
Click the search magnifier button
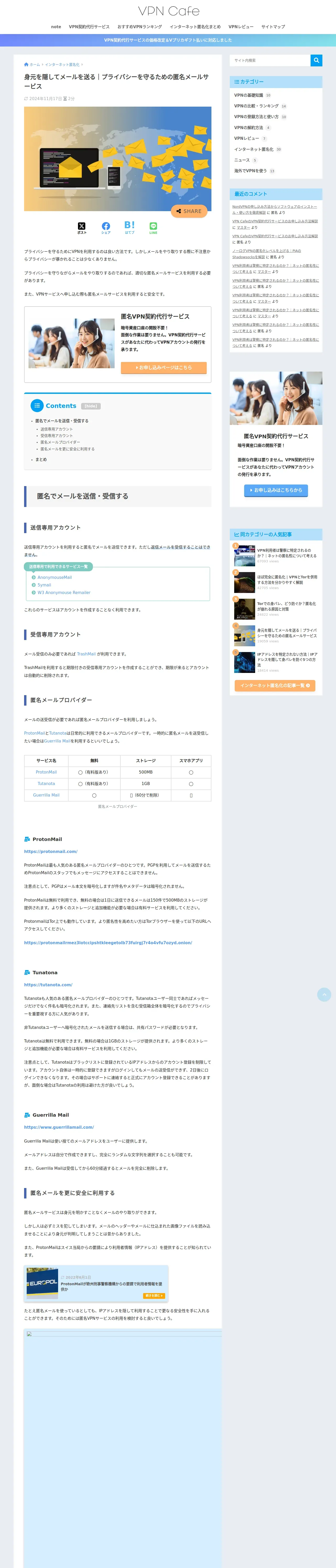click(x=316, y=60)
